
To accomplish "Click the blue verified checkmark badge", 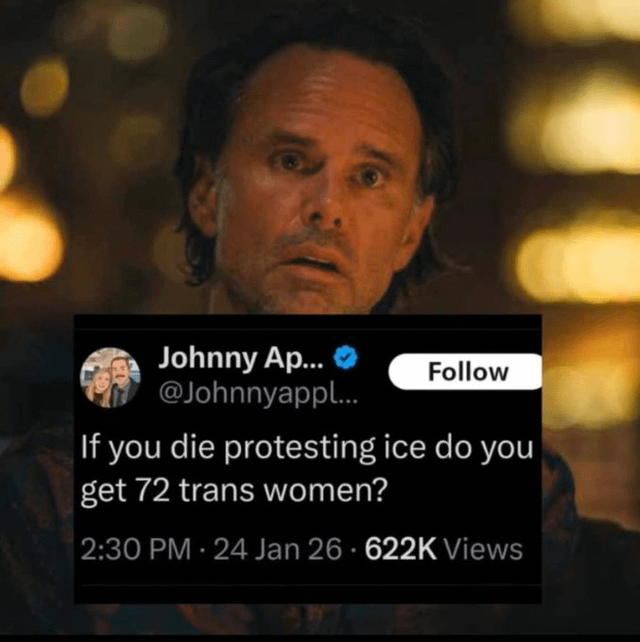I will click(x=346, y=357).
